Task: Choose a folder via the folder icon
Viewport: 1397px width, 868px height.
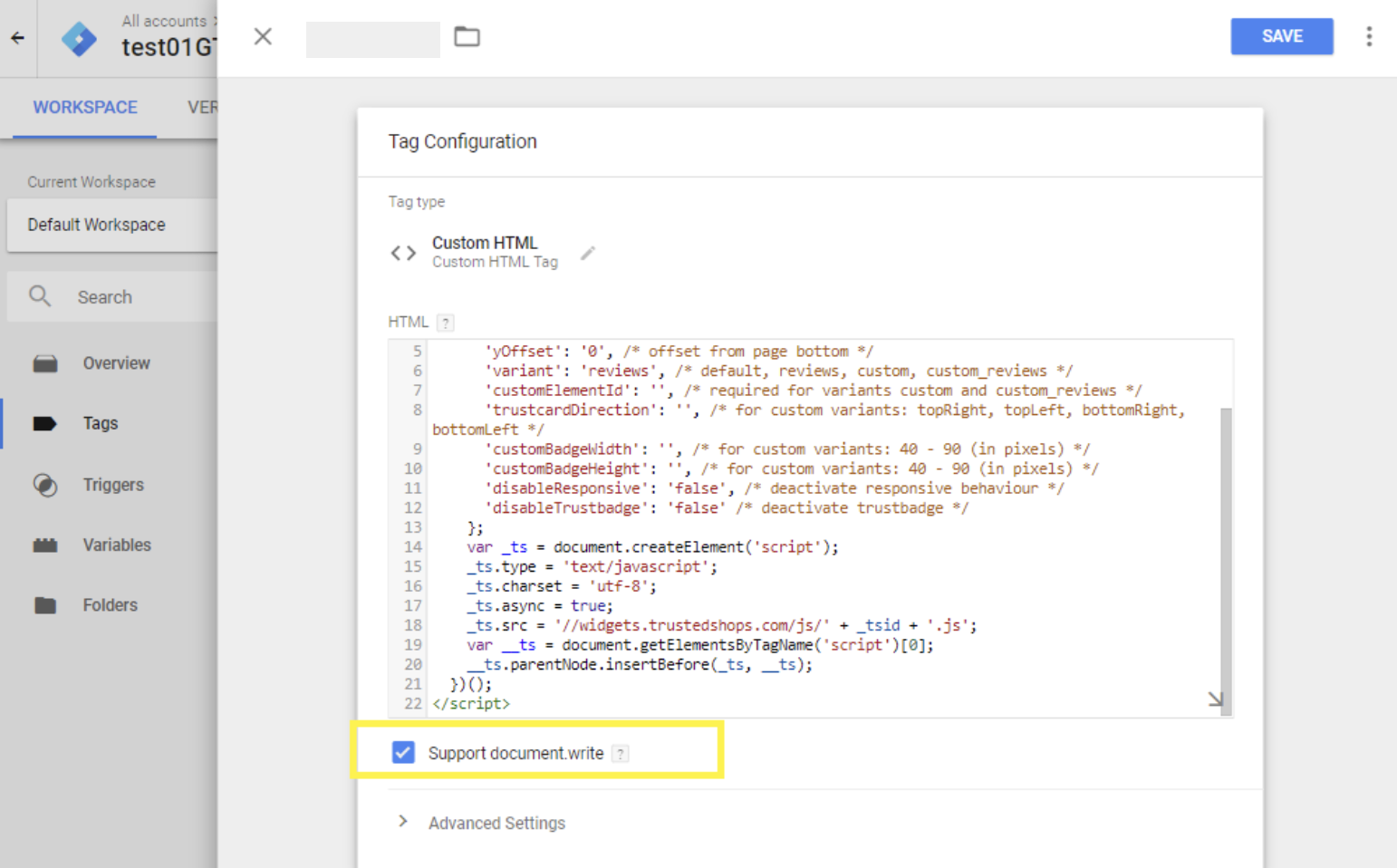Action: pyautogui.click(x=467, y=36)
